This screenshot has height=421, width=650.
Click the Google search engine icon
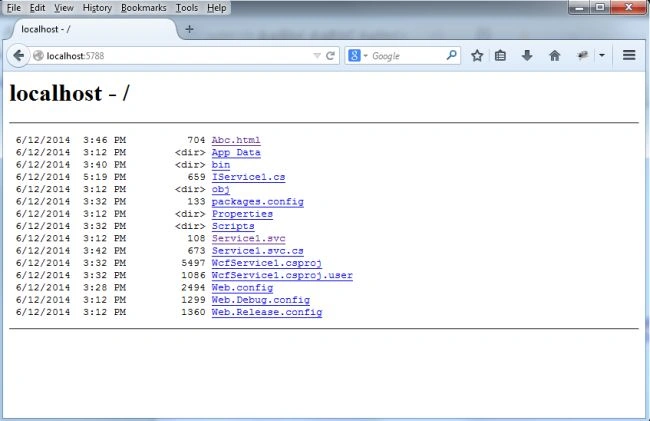[x=354, y=56]
